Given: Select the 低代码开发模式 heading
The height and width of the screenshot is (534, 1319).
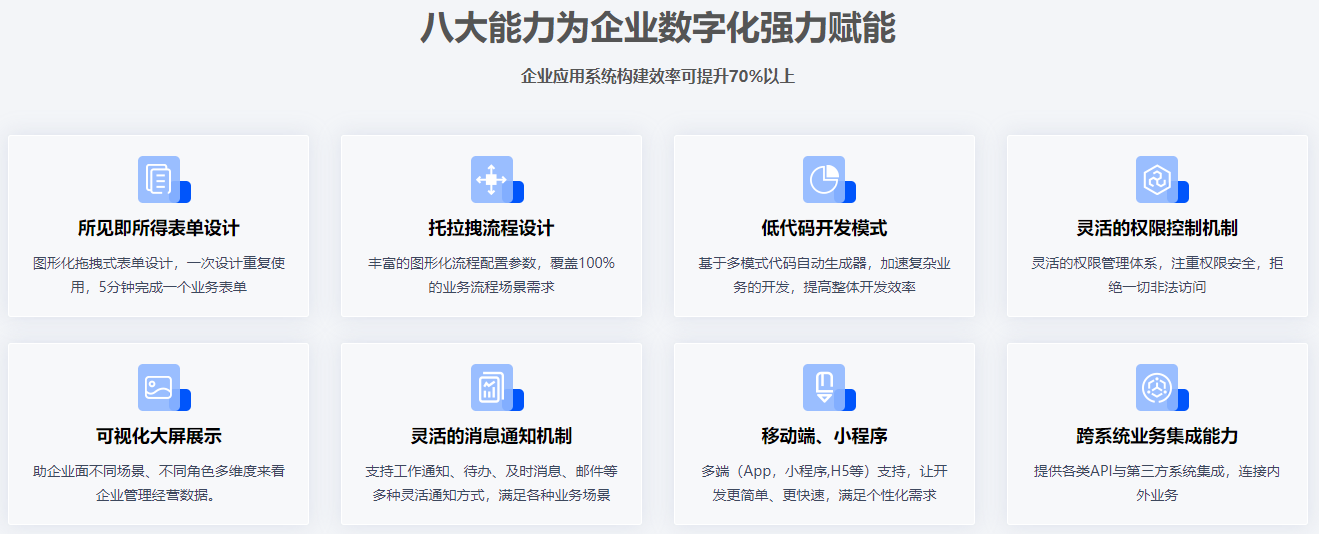Looking at the screenshot, I should click(824, 229).
